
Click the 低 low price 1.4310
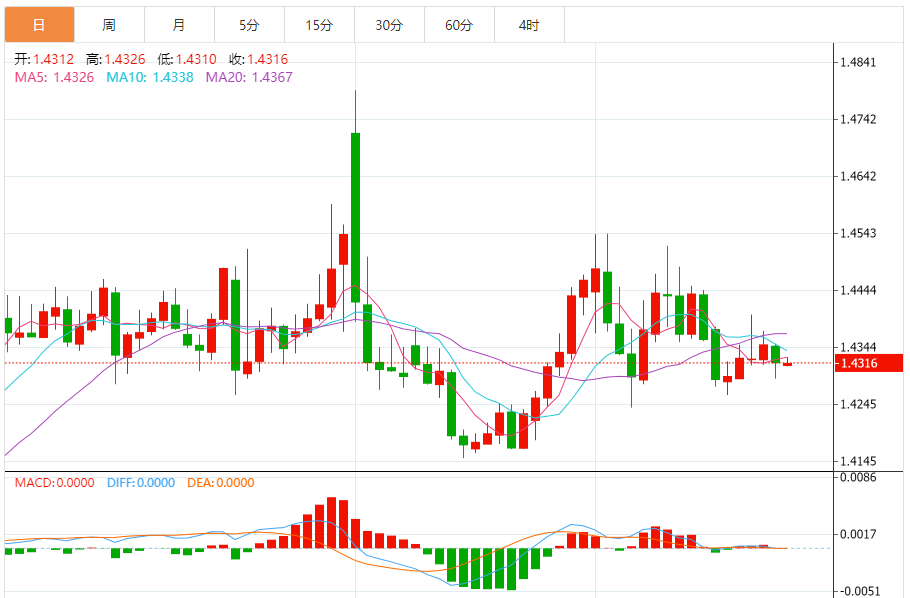(187, 59)
